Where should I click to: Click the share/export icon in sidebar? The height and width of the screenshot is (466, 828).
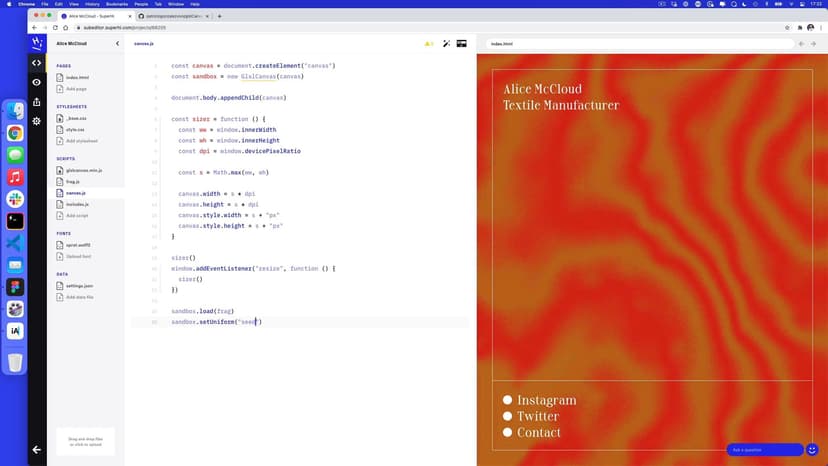37,101
